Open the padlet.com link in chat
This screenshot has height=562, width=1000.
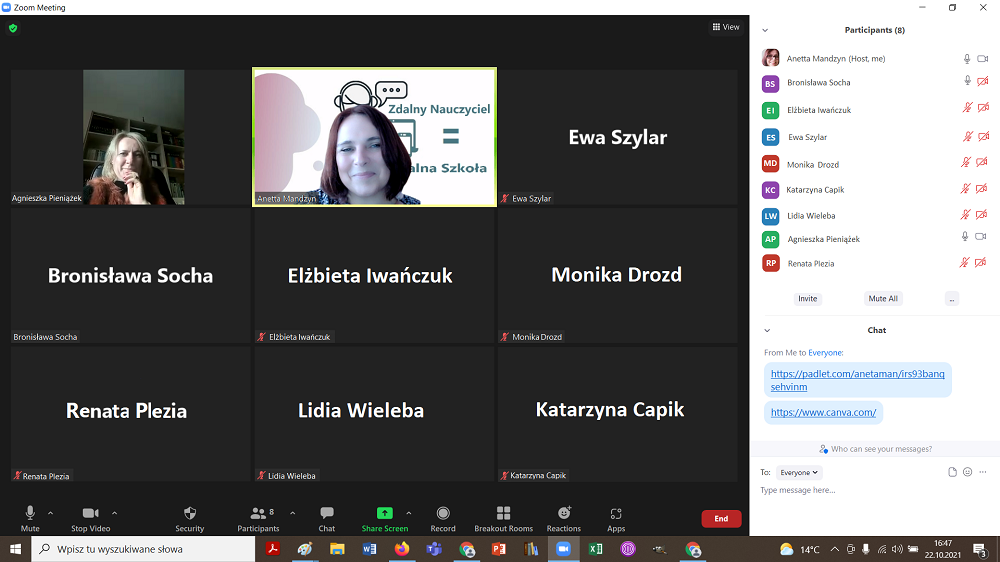(857, 380)
